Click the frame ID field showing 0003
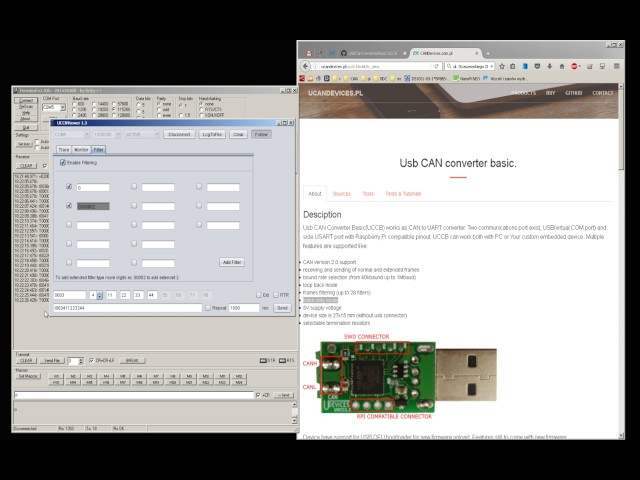The height and width of the screenshot is (480, 640). pos(70,295)
